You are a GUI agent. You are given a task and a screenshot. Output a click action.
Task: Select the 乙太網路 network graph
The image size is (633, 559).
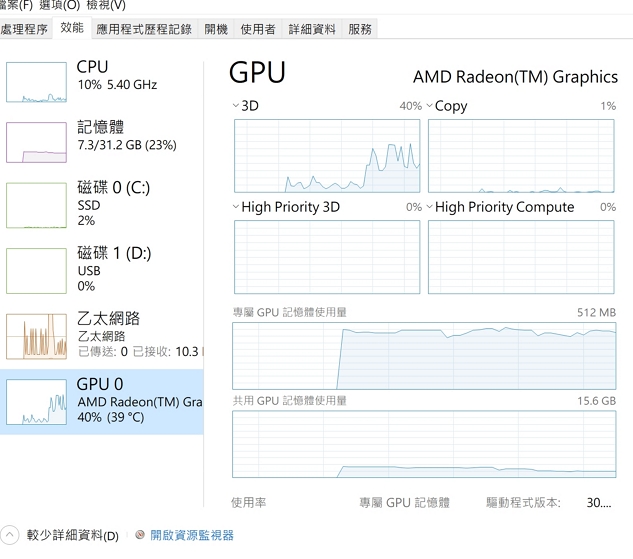pyautogui.click(x=36, y=336)
